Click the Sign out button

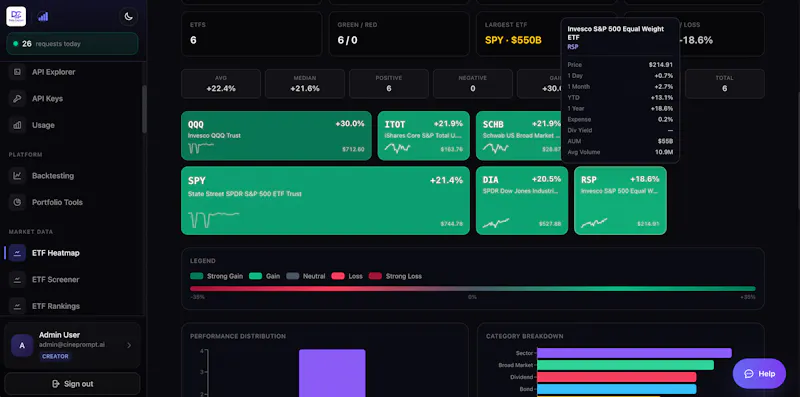pos(72,384)
